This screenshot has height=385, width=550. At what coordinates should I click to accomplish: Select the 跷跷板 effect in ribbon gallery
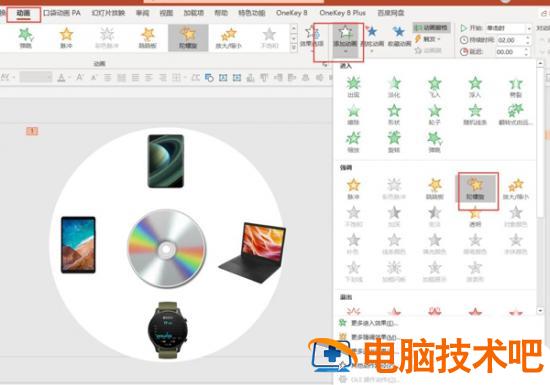pos(148,38)
